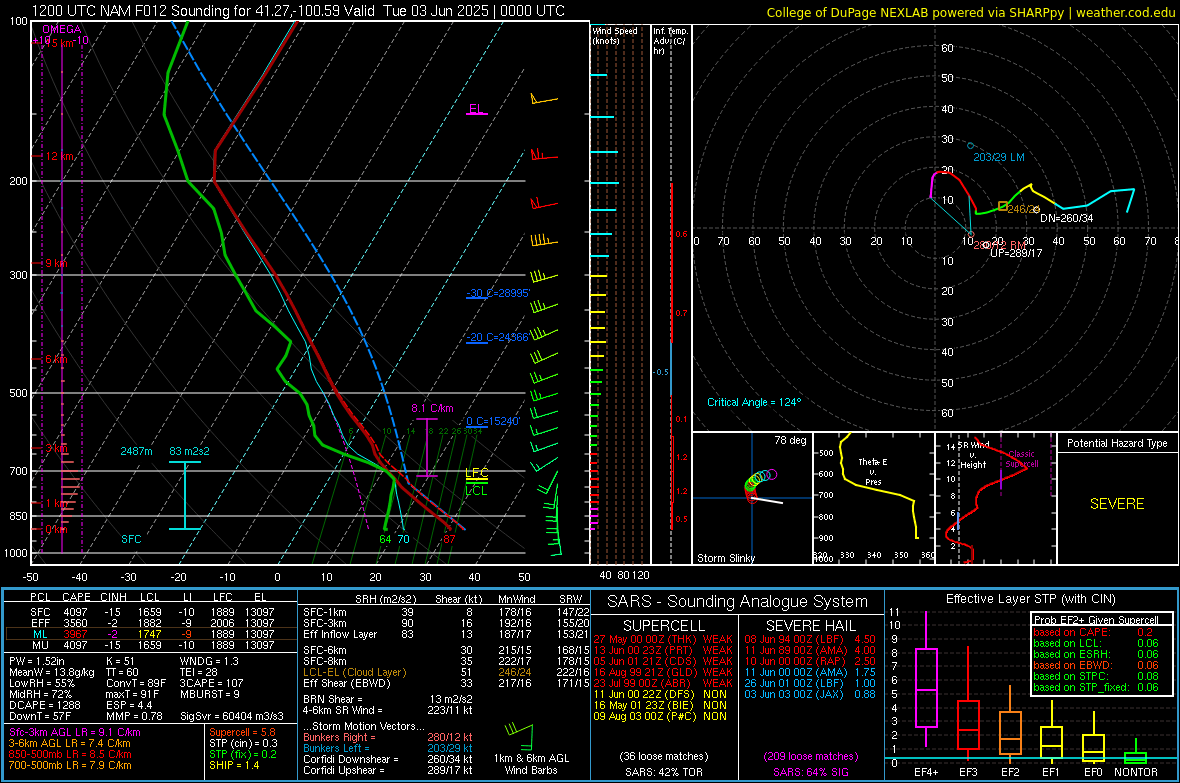The width and height of the screenshot is (1180, 783).
Task: Click the Bunkers Left = 203/29 kt line
Action: [x=388, y=748]
